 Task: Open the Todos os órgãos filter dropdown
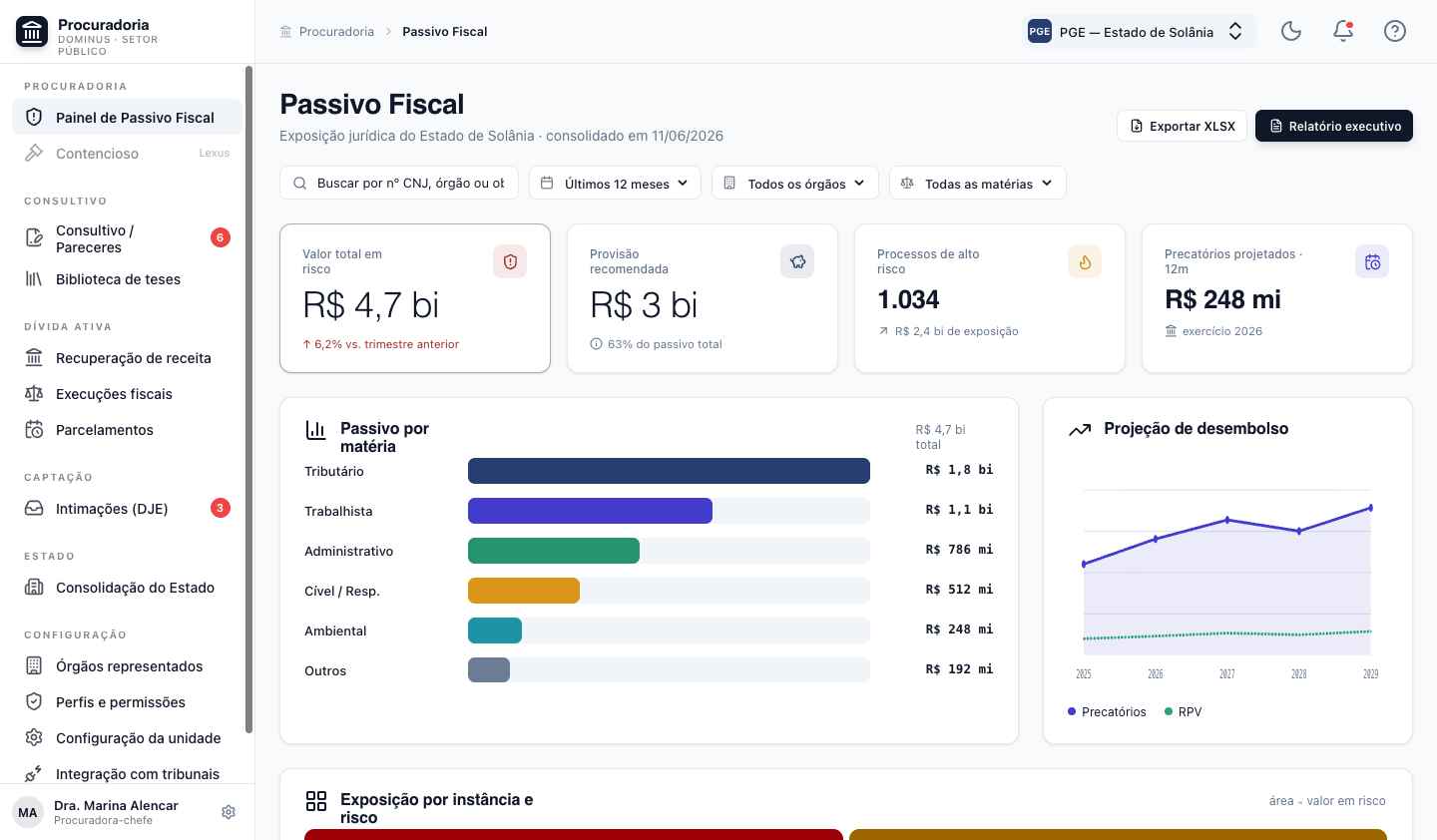(x=795, y=183)
